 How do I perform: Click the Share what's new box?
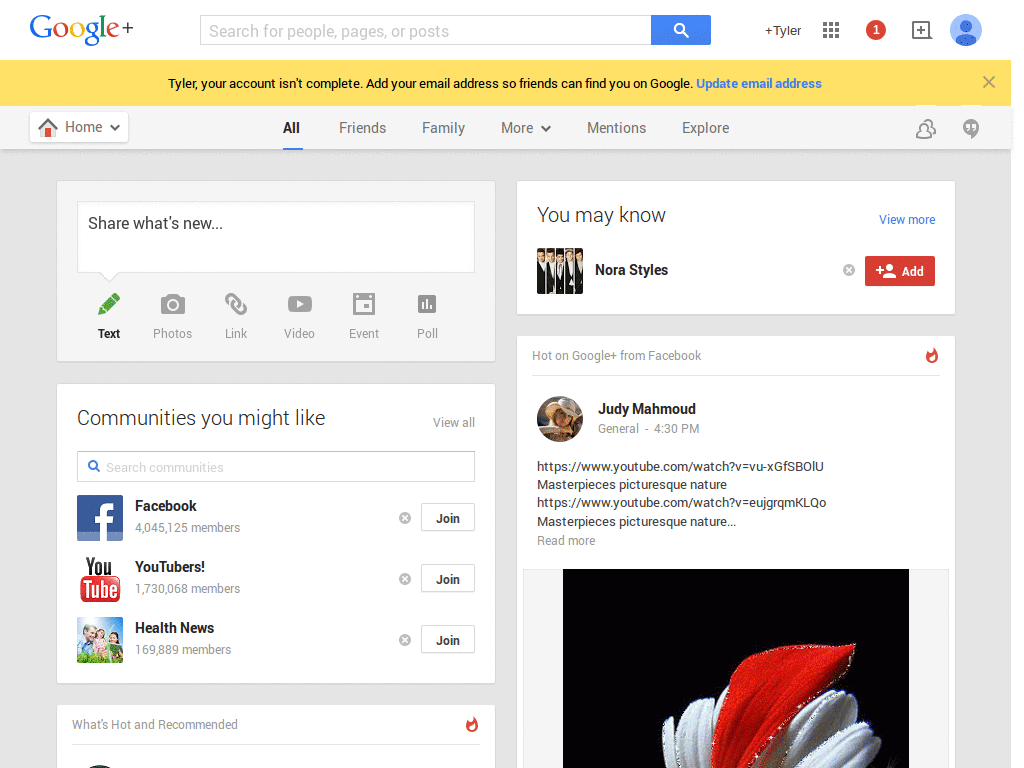[276, 237]
